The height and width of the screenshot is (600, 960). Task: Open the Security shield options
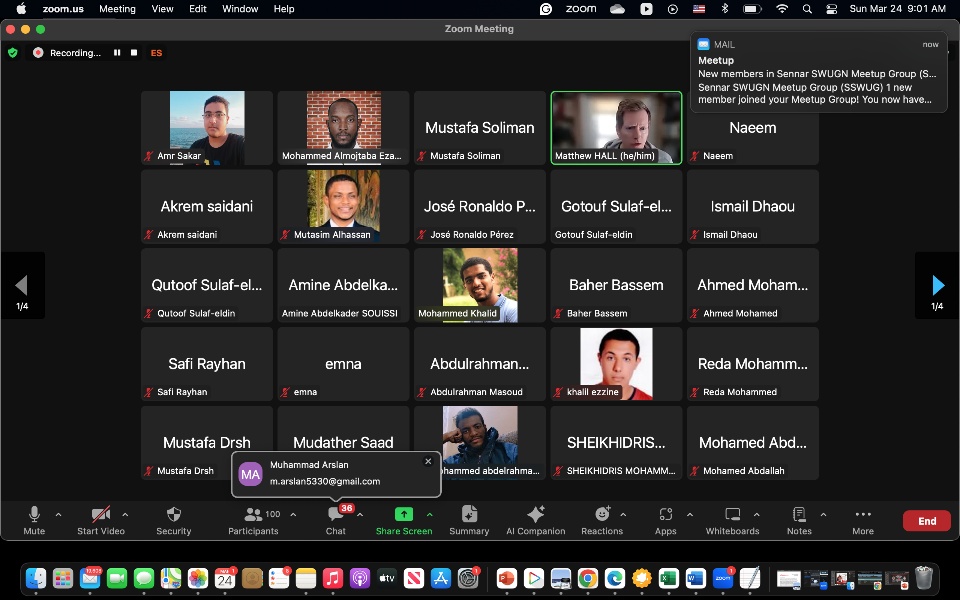(174, 520)
